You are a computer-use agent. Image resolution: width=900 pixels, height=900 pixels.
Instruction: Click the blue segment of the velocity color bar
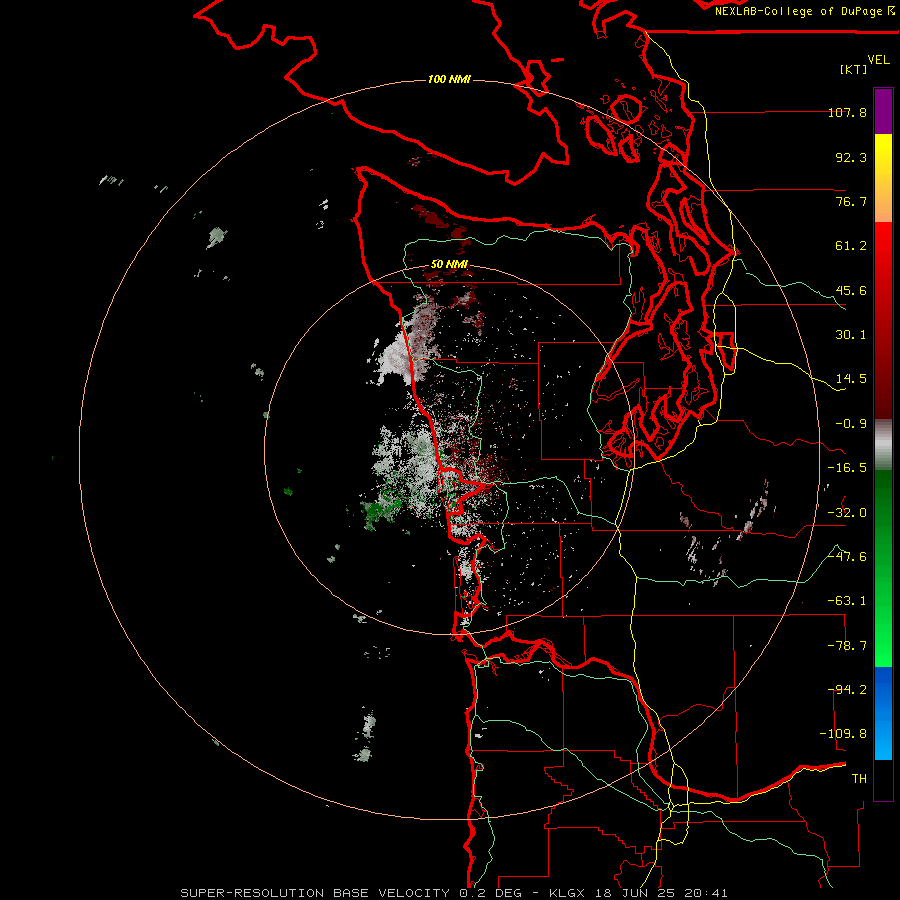pyautogui.click(x=883, y=713)
